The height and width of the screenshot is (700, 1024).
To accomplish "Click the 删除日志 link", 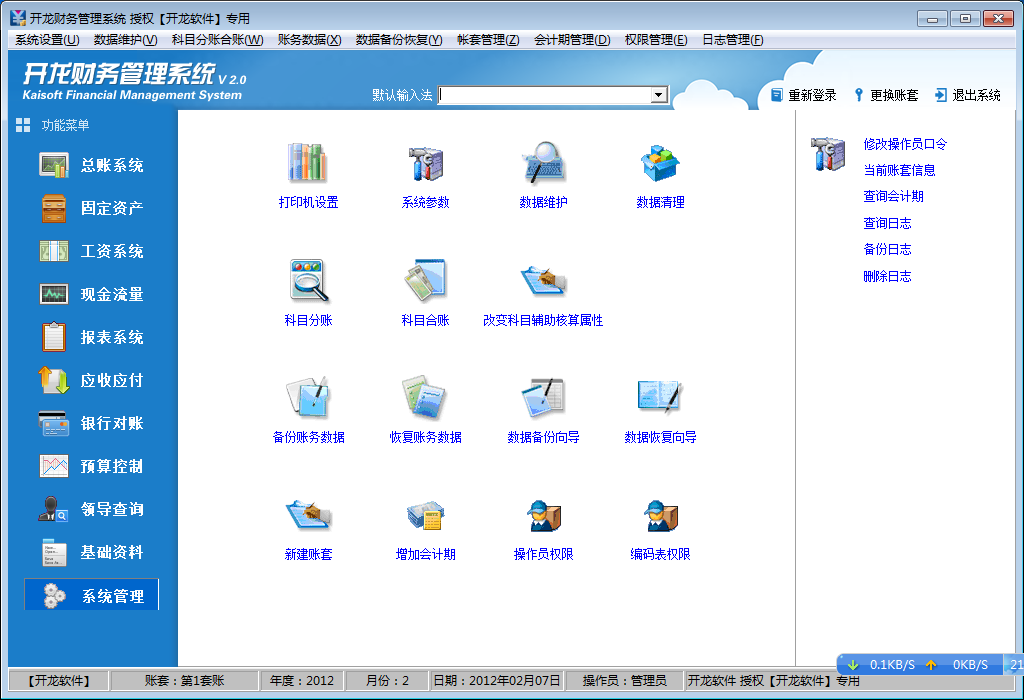I will click(x=887, y=276).
